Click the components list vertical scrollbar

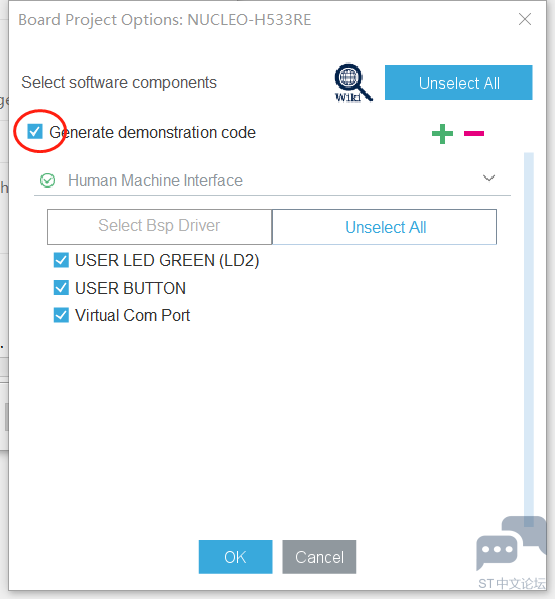pyautogui.click(x=529, y=339)
